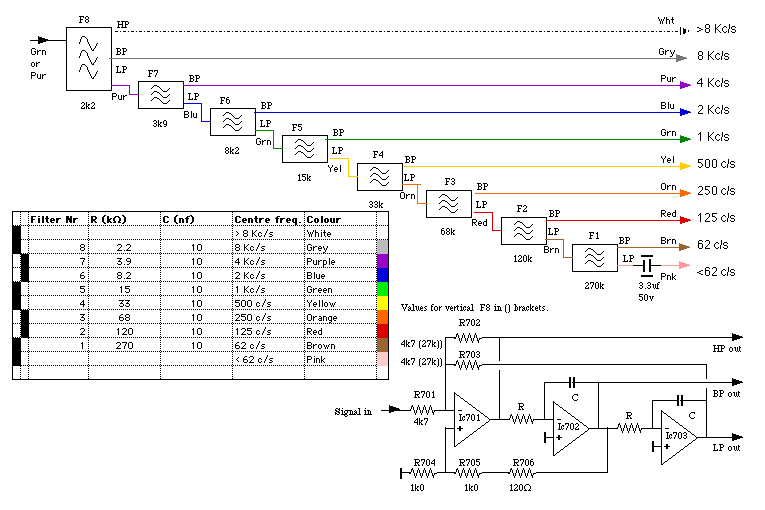Click the F4 filter block symbol

pos(377,176)
